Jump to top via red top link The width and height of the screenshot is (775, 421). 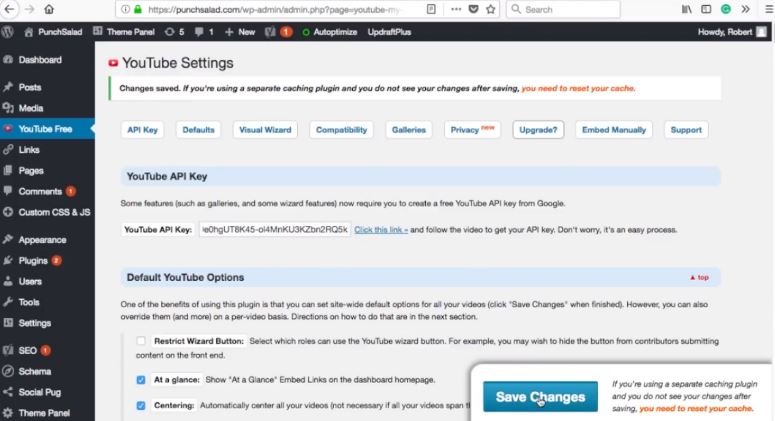click(699, 278)
